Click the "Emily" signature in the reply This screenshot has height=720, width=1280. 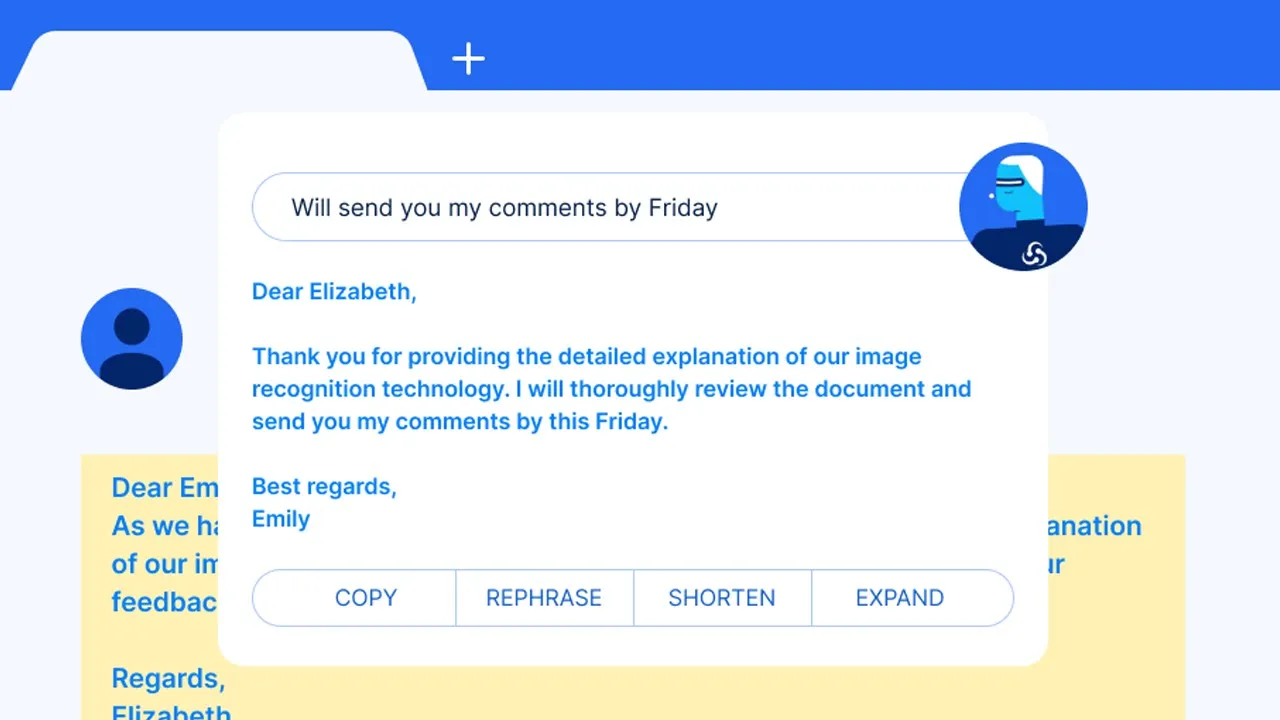pyautogui.click(x=281, y=519)
